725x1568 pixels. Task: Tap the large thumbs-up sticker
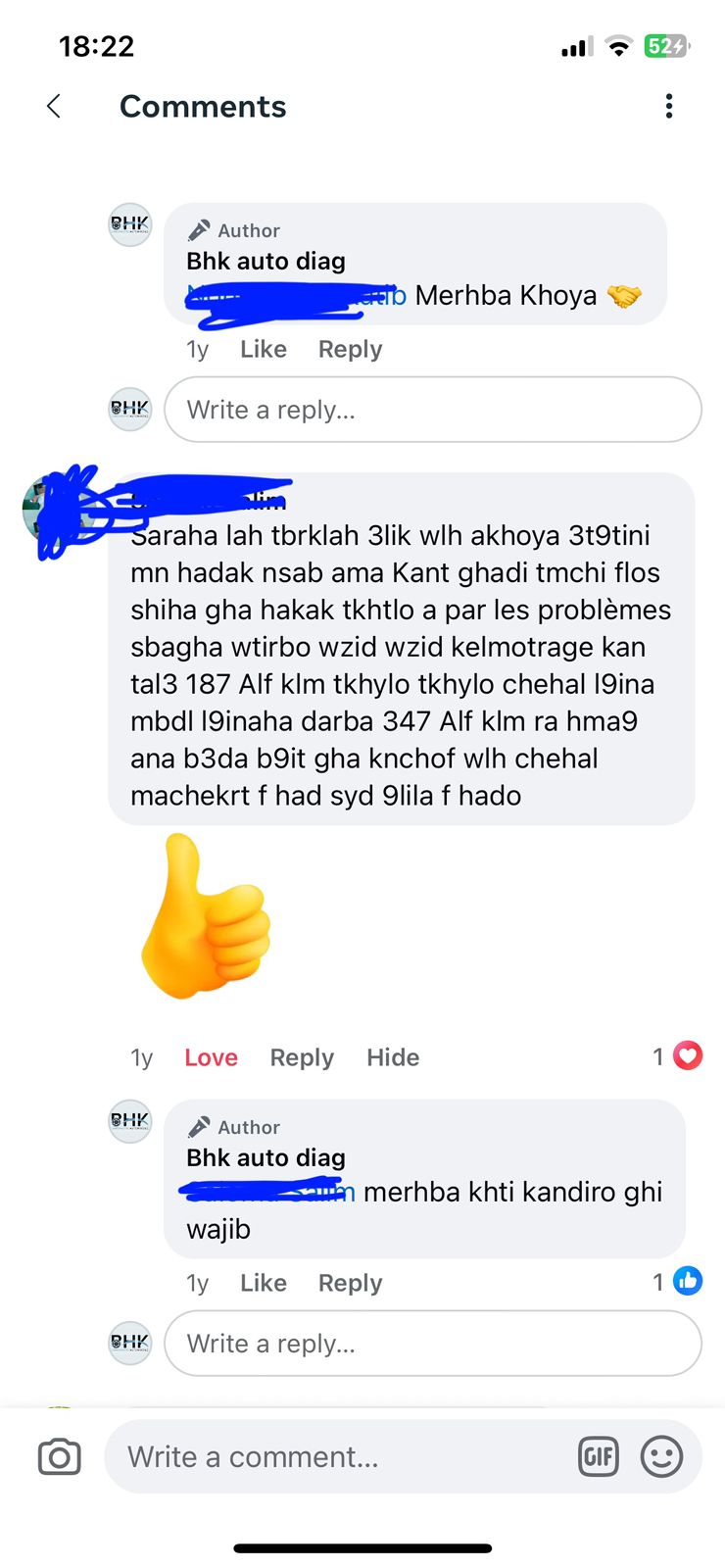pos(206,917)
